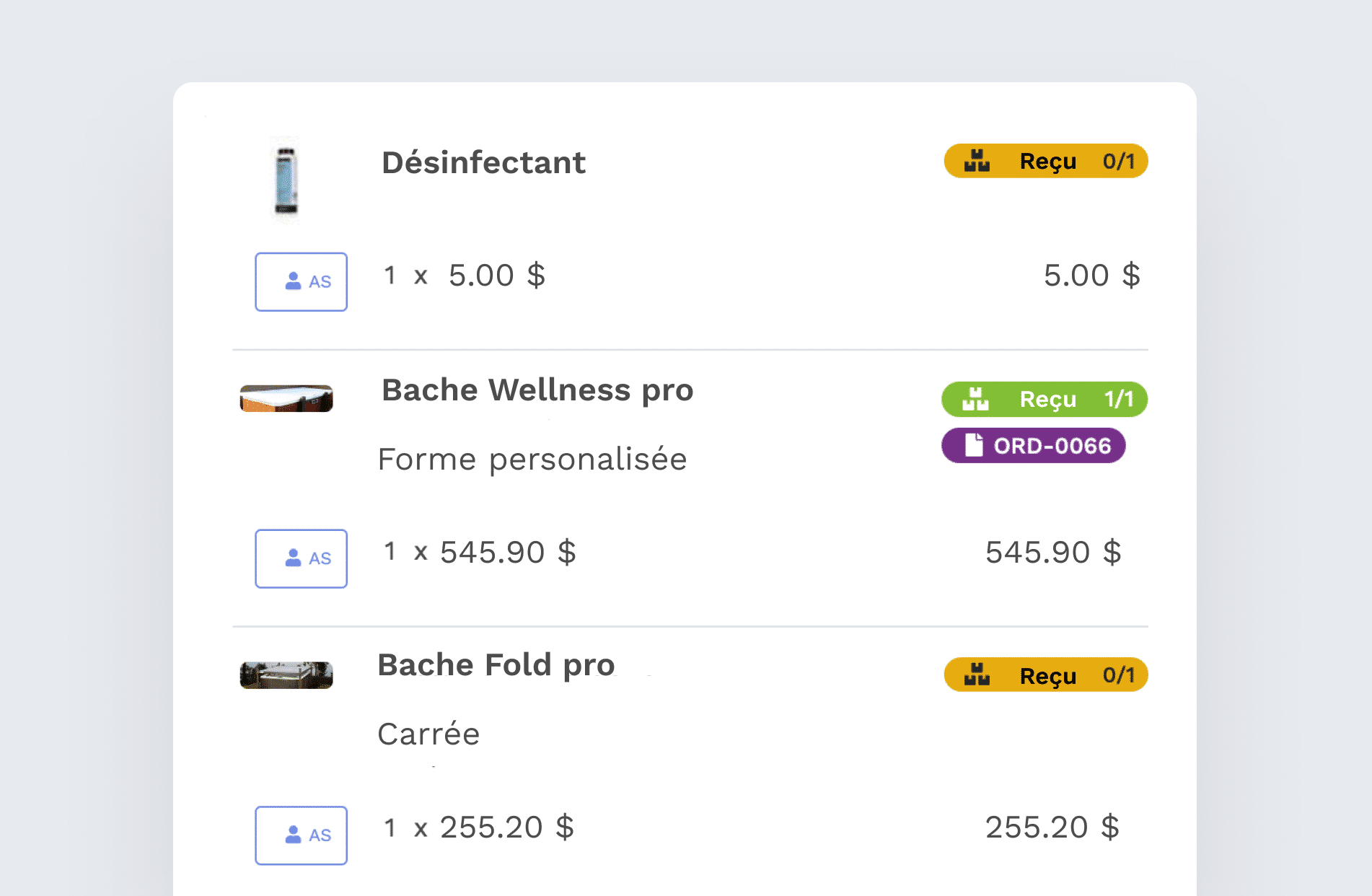Click the green Reçu 1/1 badge
This screenshot has height=896, width=1372.
click(1045, 399)
